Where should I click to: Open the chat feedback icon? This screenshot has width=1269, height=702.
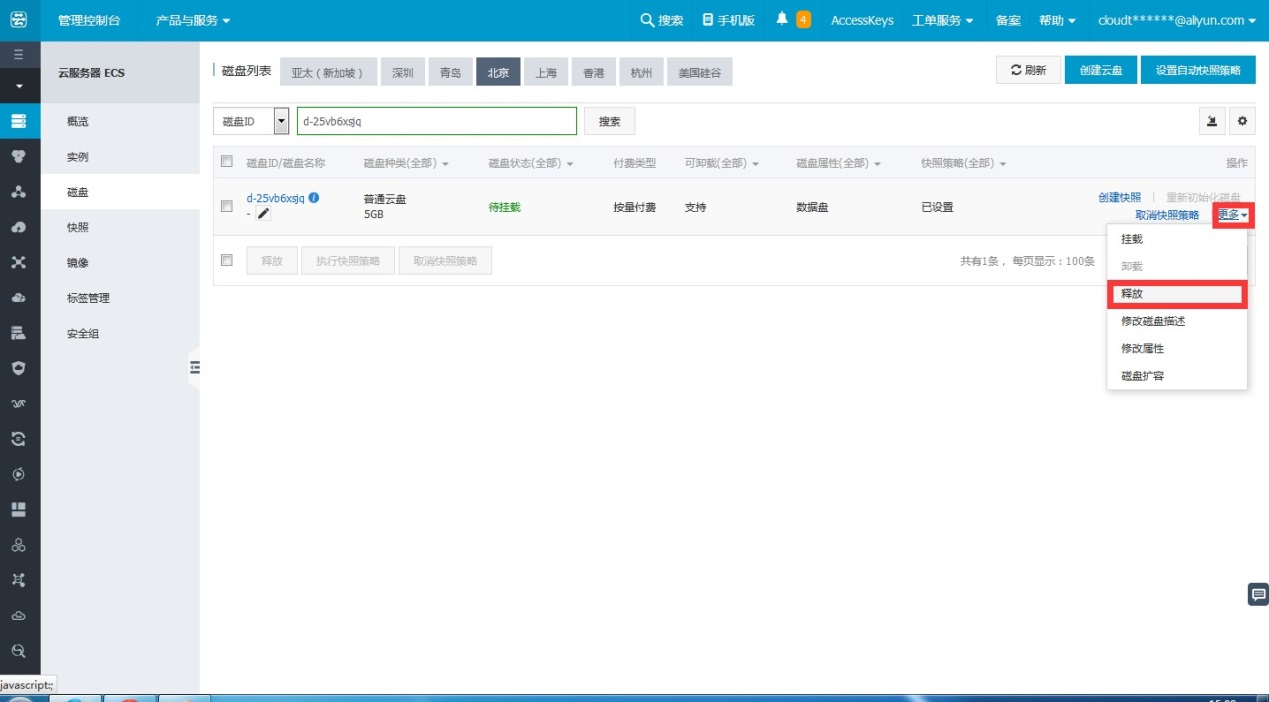pyautogui.click(x=1258, y=595)
